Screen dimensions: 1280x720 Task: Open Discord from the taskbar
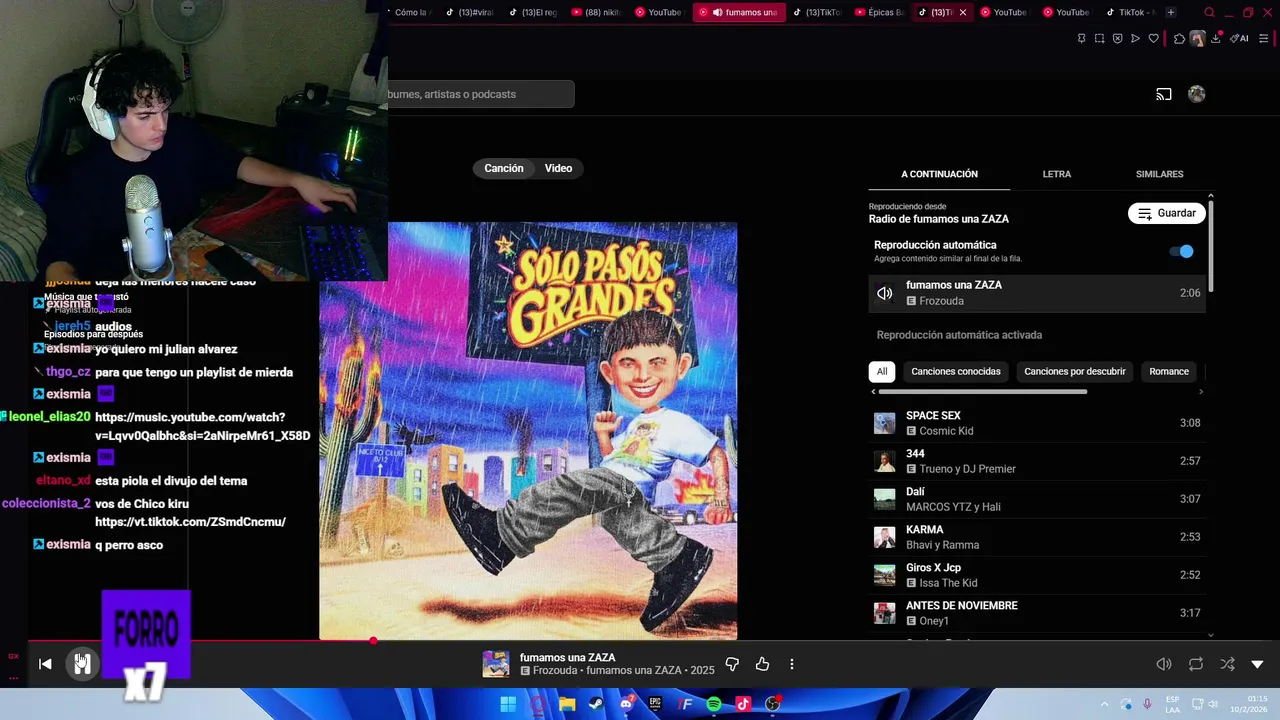[626, 704]
